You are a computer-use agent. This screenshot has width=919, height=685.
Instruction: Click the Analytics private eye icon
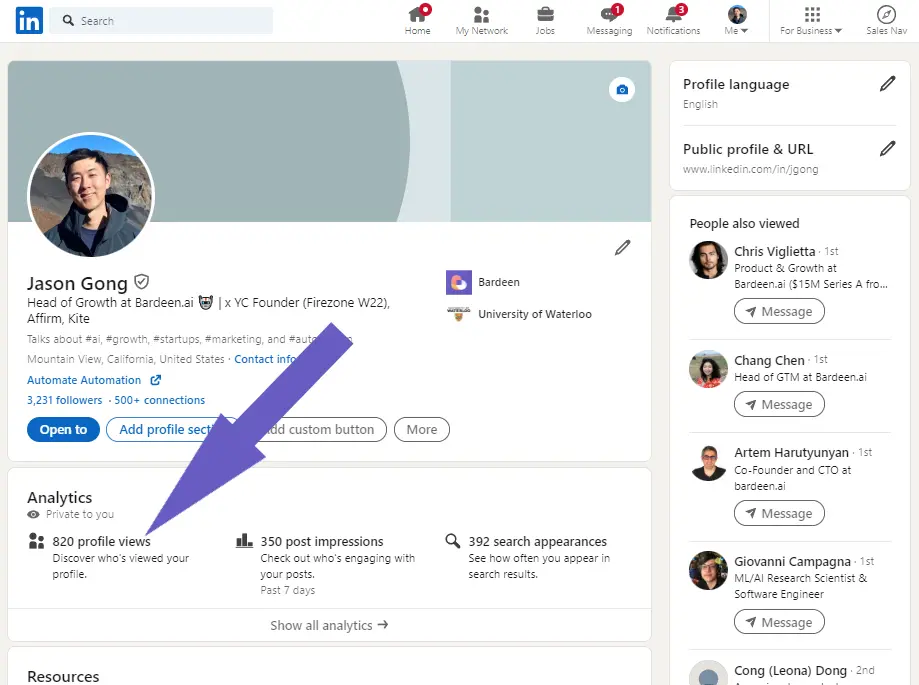tap(33, 514)
